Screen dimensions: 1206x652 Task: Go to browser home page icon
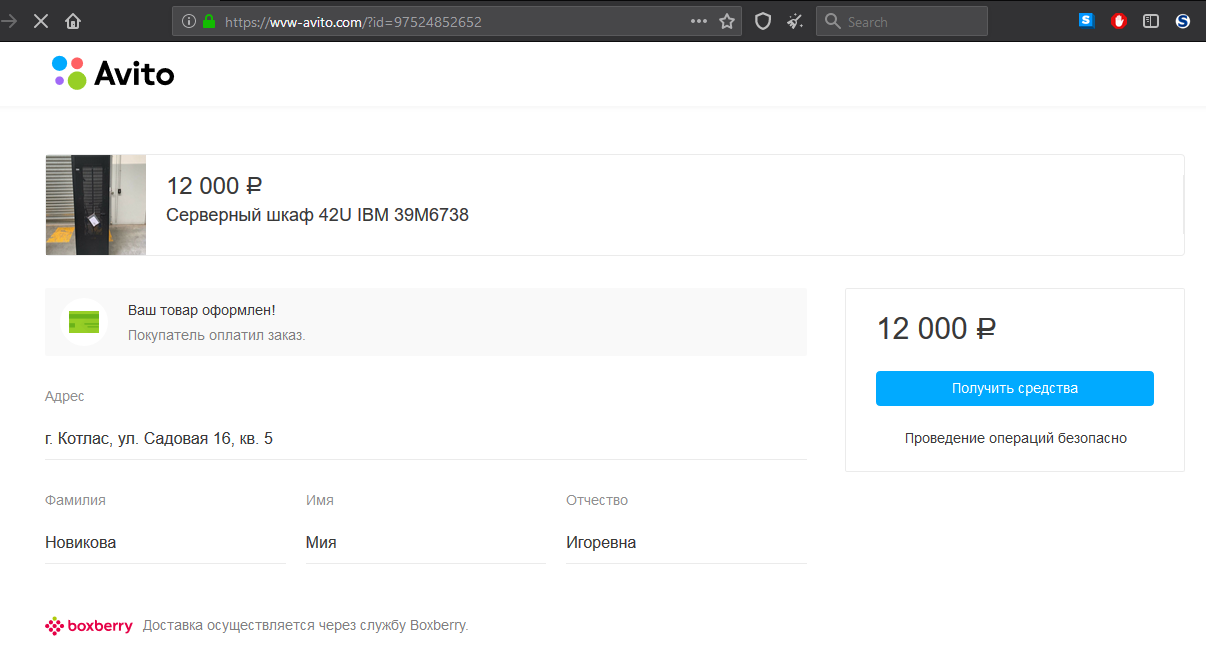73,21
